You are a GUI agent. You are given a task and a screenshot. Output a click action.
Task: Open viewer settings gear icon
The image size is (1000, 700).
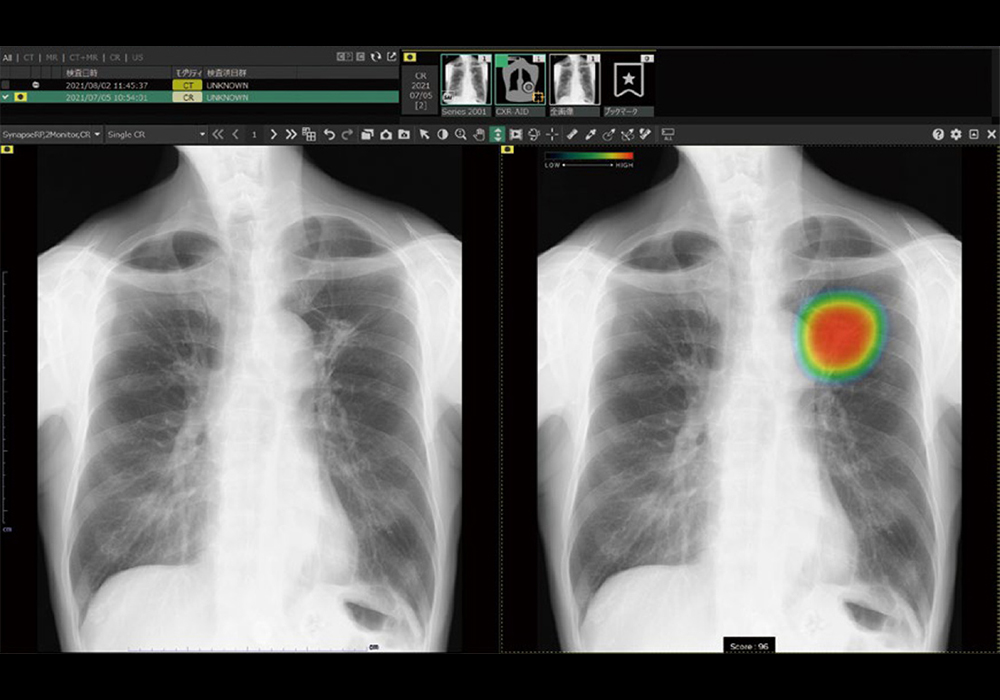tap(956, 134)
